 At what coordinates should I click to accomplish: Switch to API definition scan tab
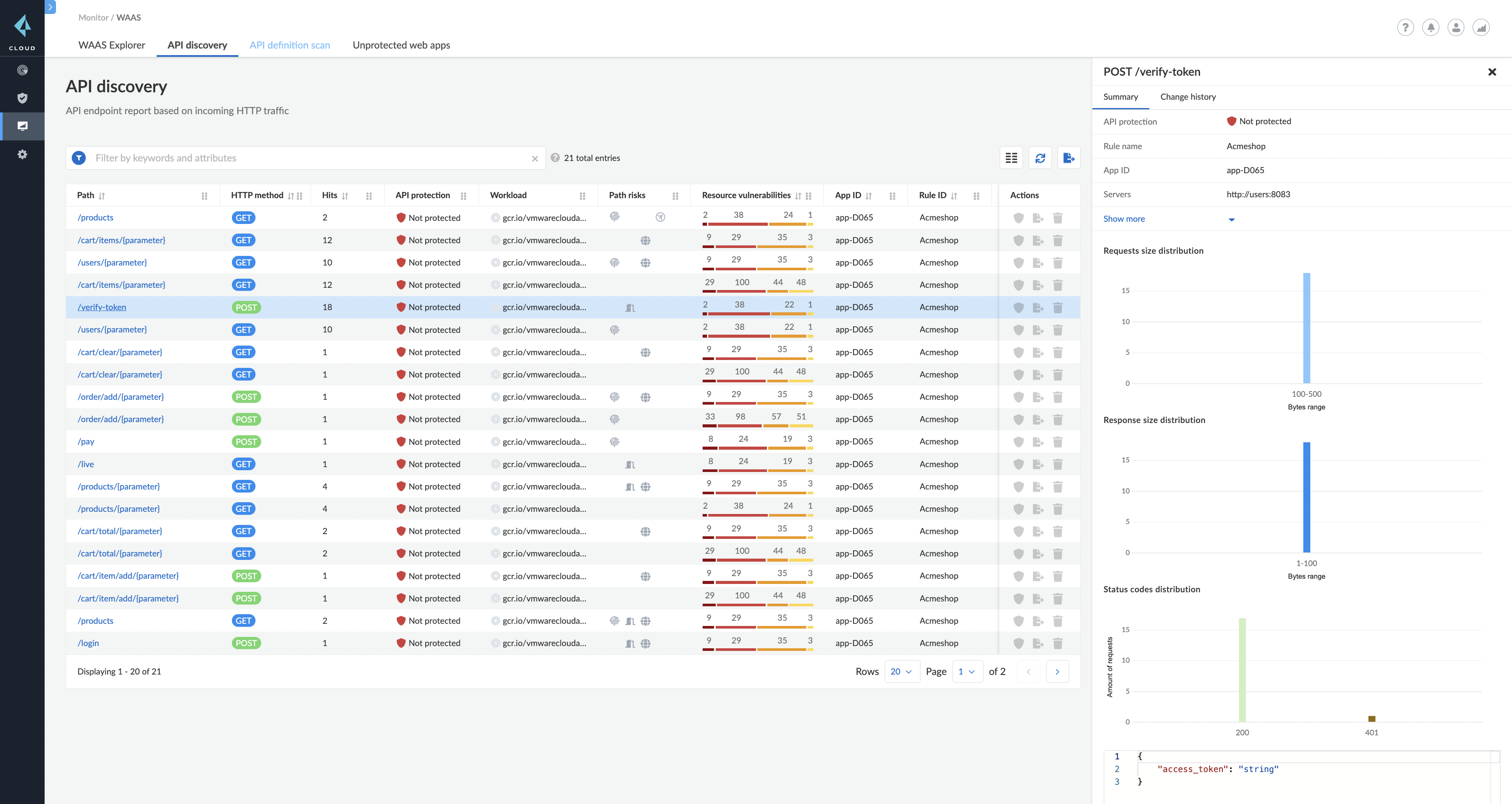(x=289, y=45)
